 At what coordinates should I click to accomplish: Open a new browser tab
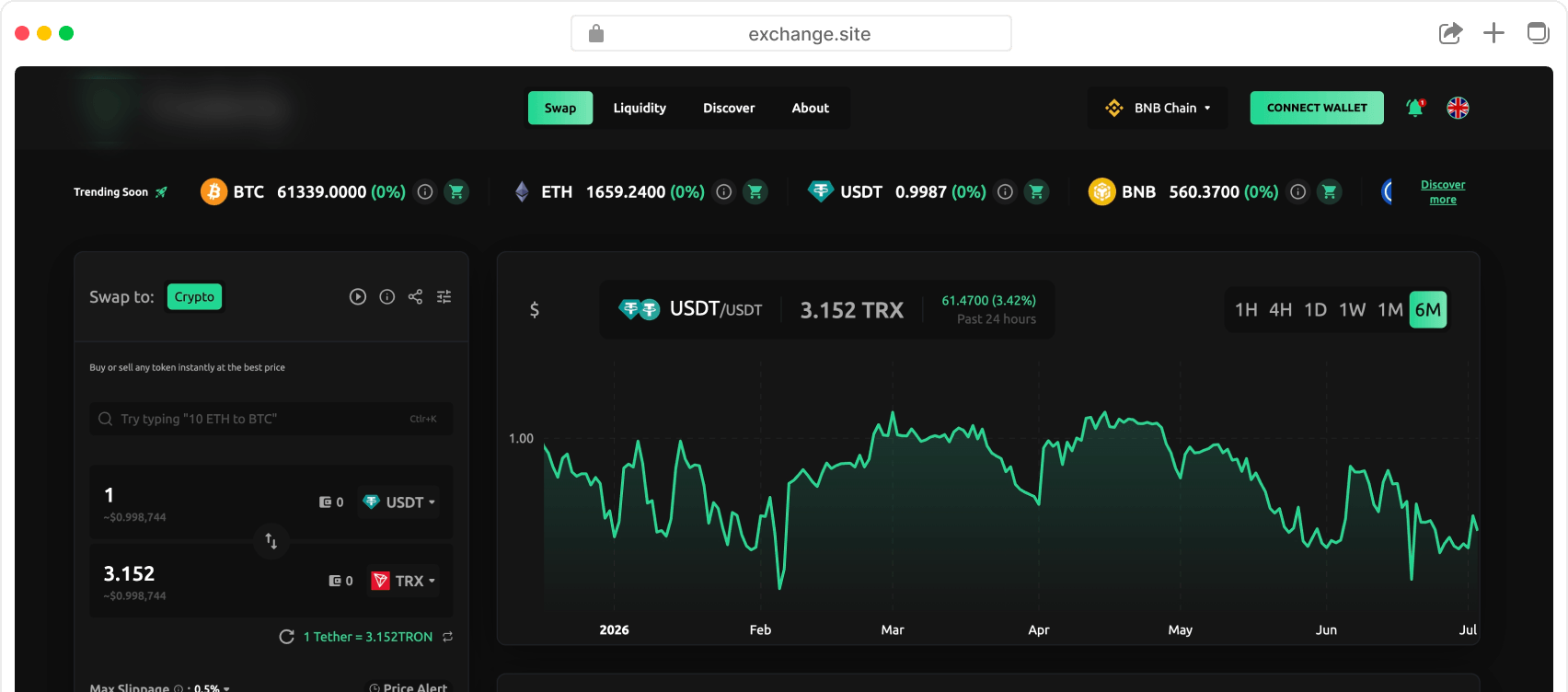(1493, 33)
